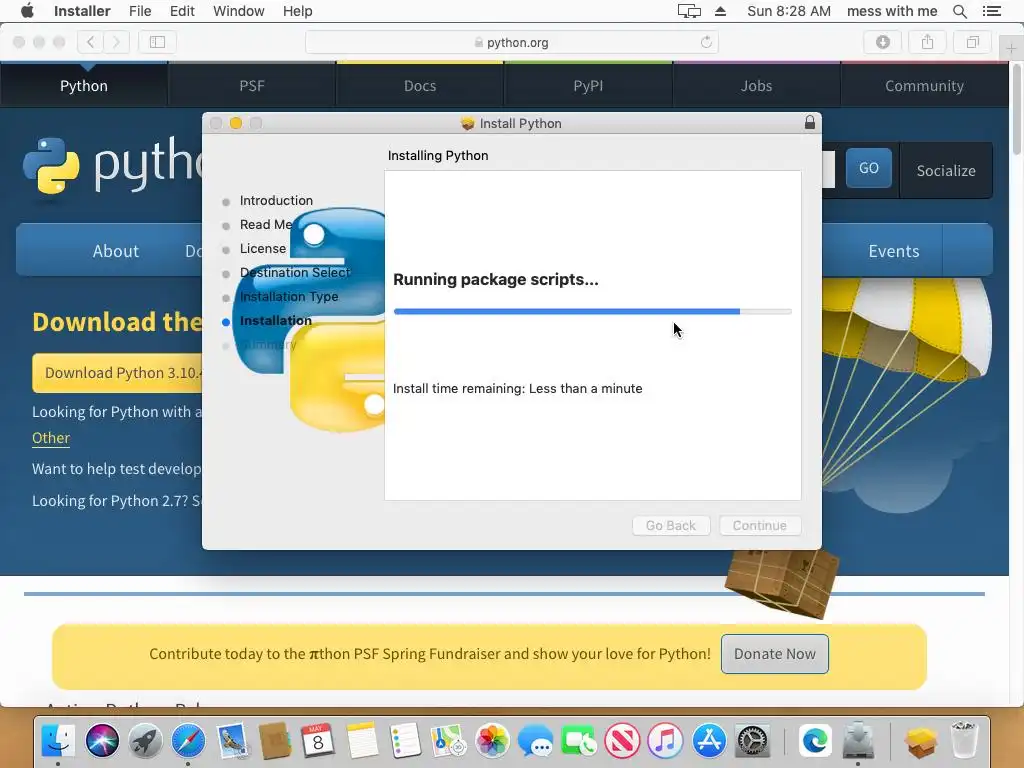Viewport: 1024px width, 768px height.
Task: Open the 'mess with me' user menu
Action: pyautogui.click(x=891, y=11)
